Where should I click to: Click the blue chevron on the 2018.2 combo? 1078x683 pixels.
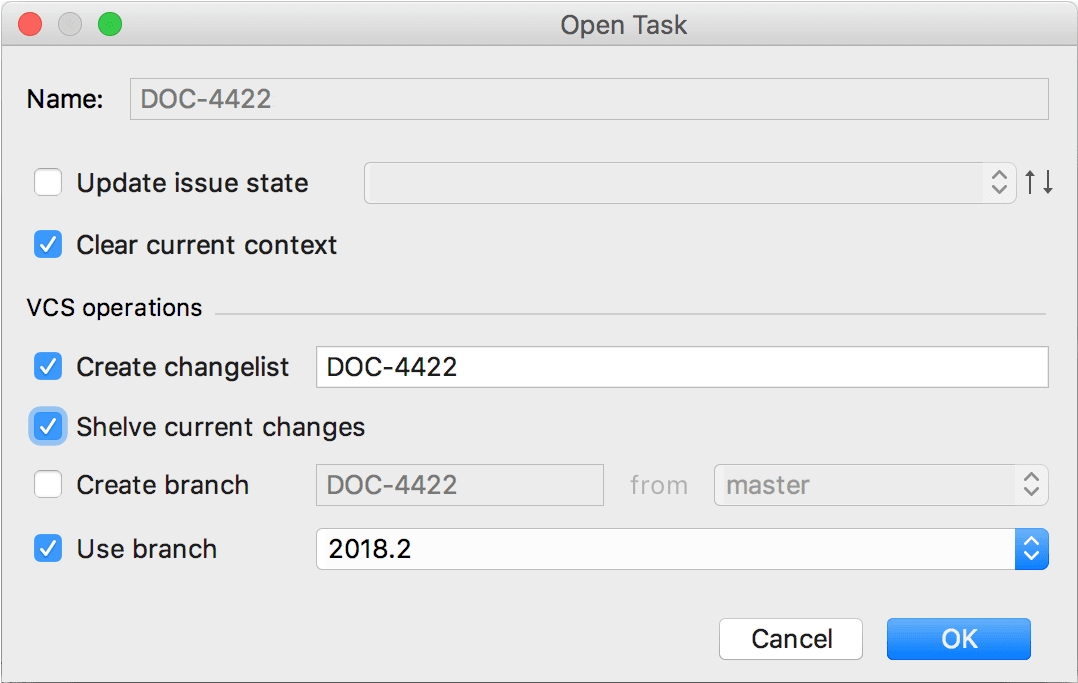pyautogui.click(x=1032, y=549)
